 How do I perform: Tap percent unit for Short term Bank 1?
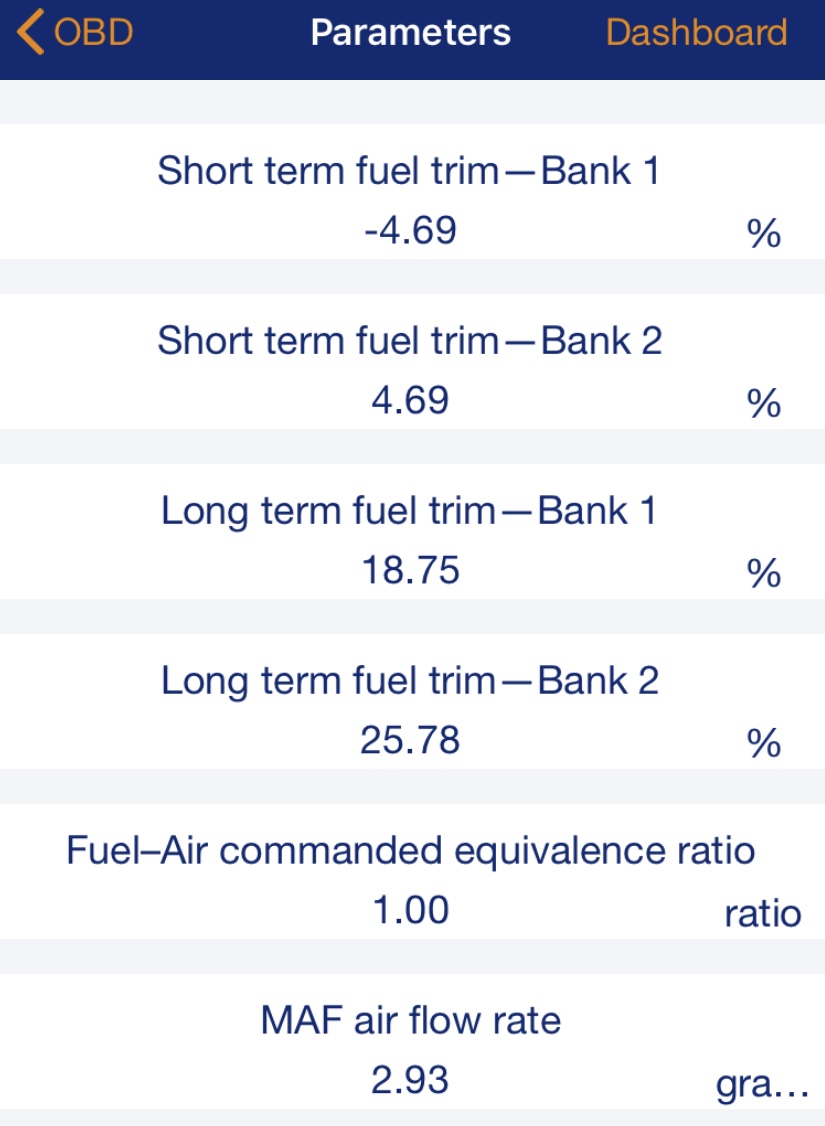tap(762, 235)
